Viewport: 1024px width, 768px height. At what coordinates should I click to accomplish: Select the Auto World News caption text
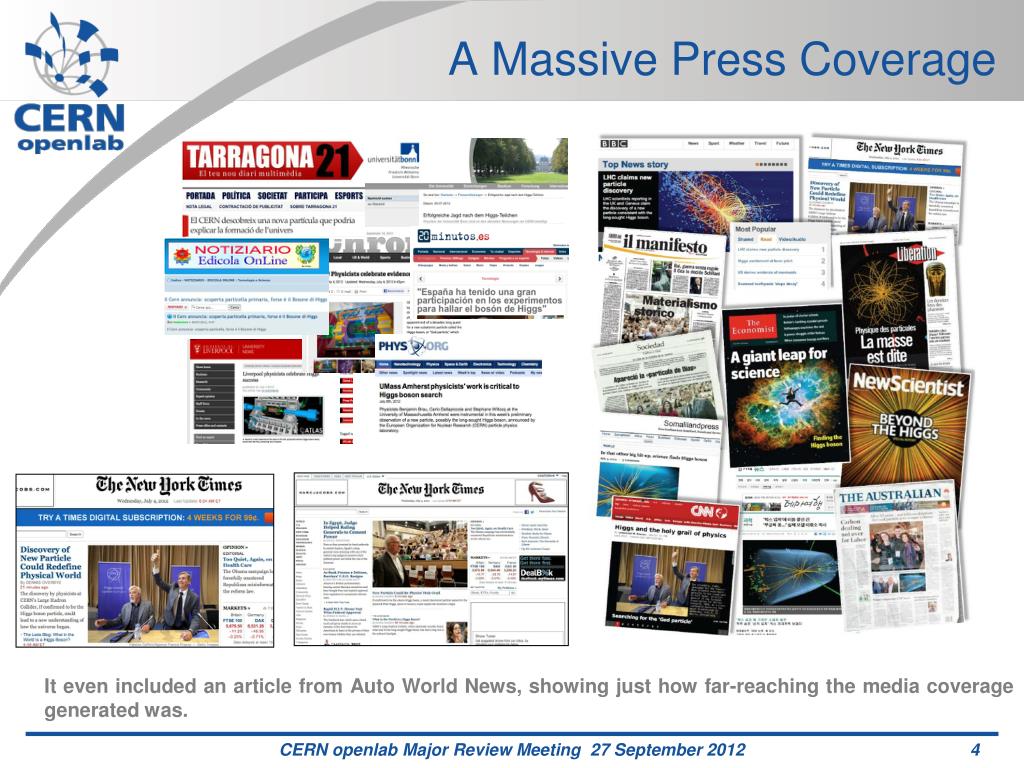529,698
